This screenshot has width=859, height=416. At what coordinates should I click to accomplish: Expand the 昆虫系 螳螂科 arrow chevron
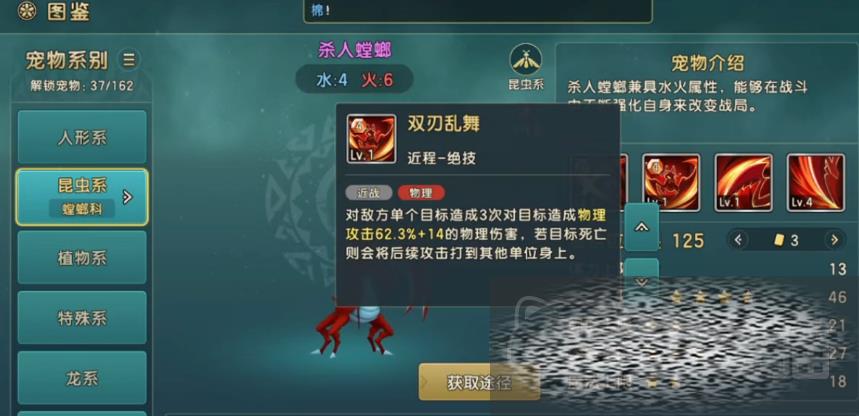pos(128,197)
